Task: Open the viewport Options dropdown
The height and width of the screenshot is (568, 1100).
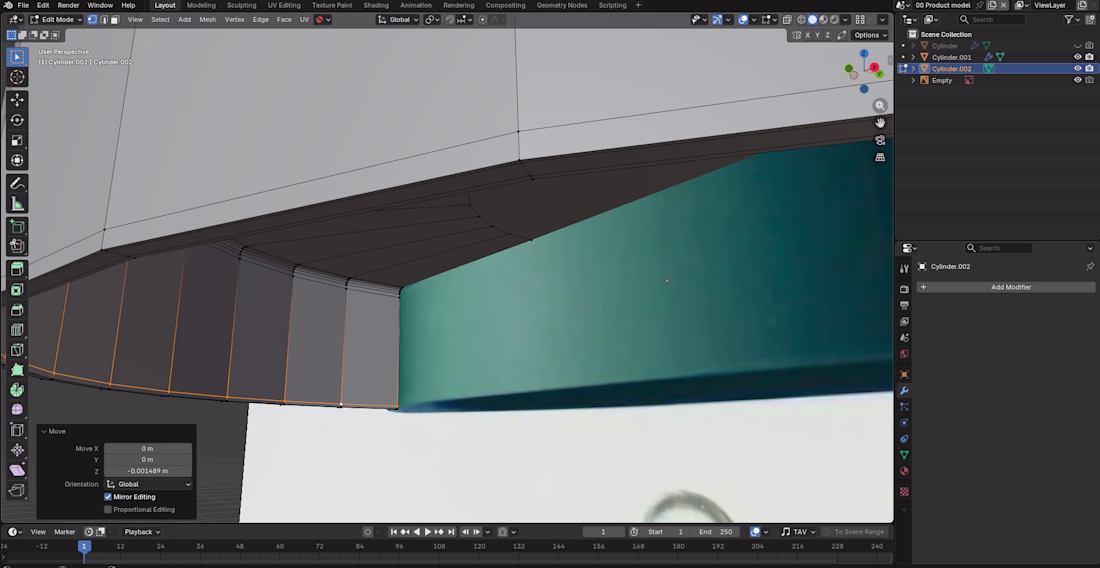Action: [x=870, y=35]
